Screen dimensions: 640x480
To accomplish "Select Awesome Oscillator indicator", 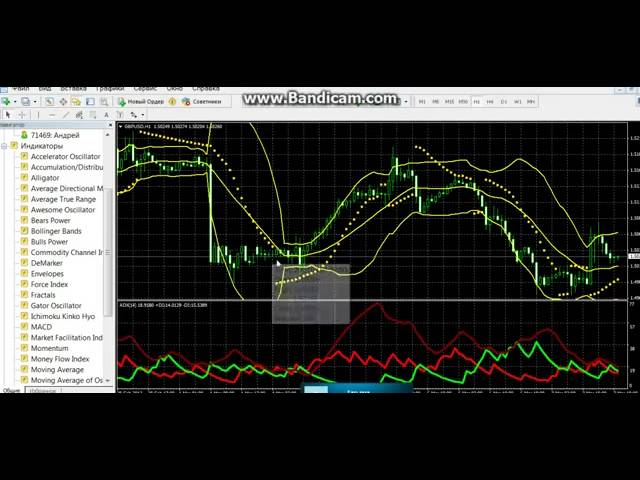I will click(63, 210).
